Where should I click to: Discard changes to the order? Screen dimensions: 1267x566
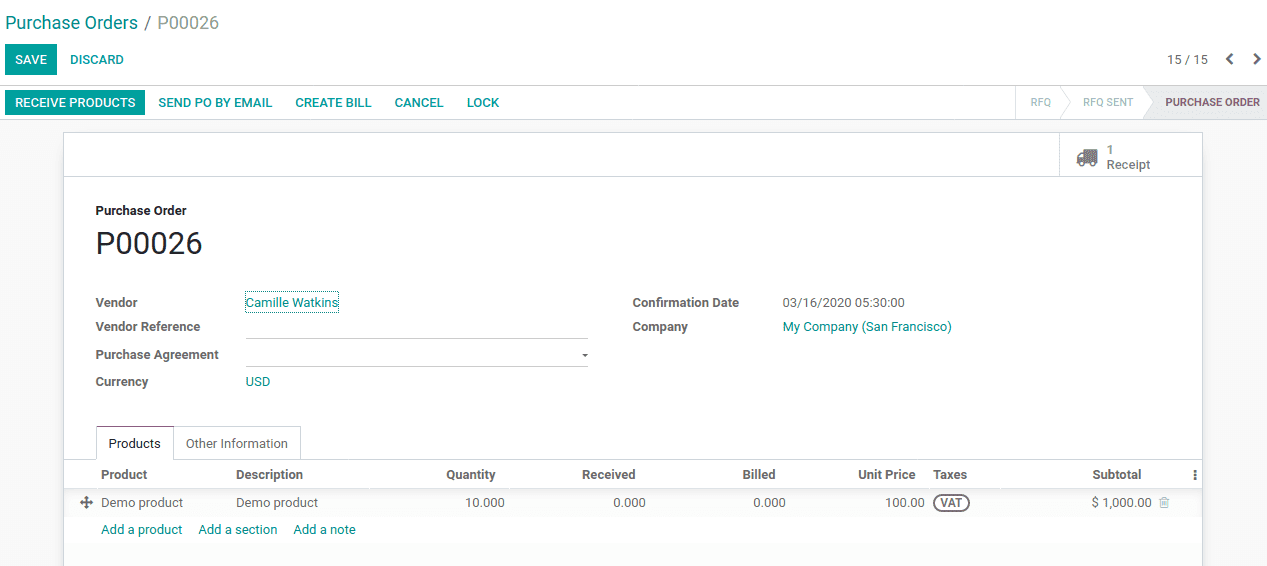[x=97, y=60]
